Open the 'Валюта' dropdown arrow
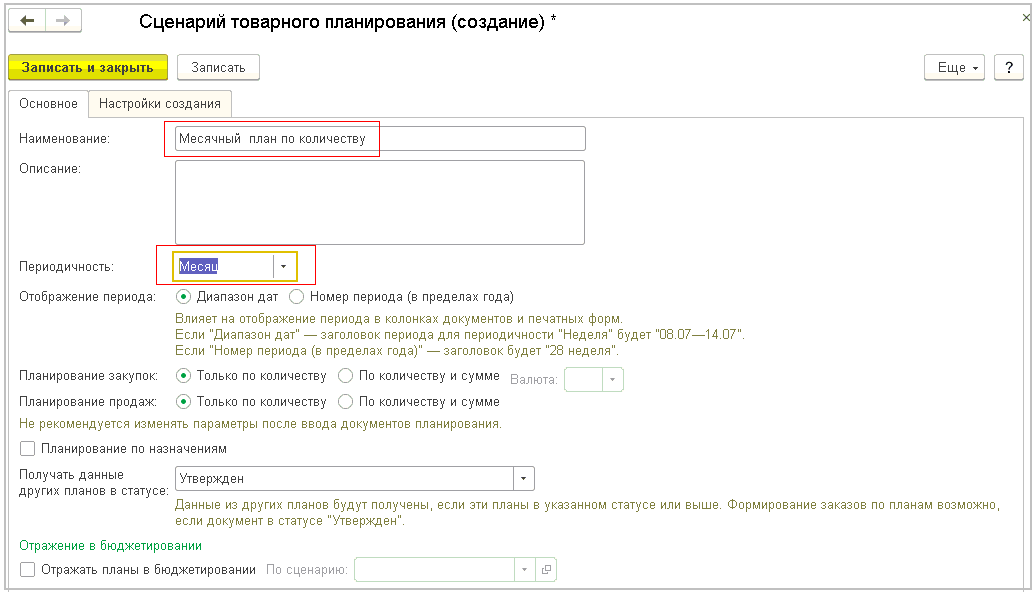This screenshot has width=1036, height=592. pyautogui.click(x=612, y=380)
